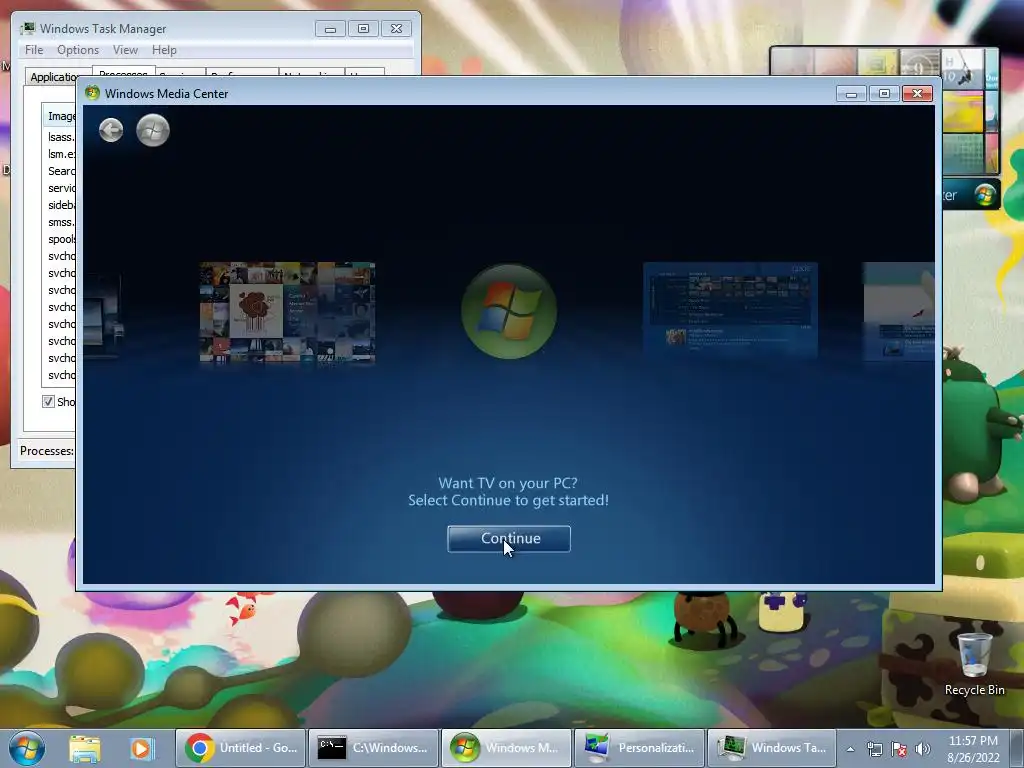Open Help menu in Task Manager

tap(164, 50)
